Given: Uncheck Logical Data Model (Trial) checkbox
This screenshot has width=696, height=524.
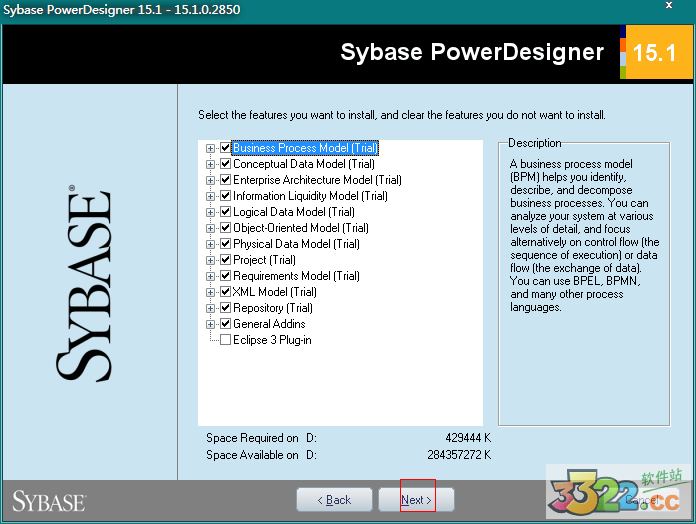Looking at the screenshot, I should point(225,212).
